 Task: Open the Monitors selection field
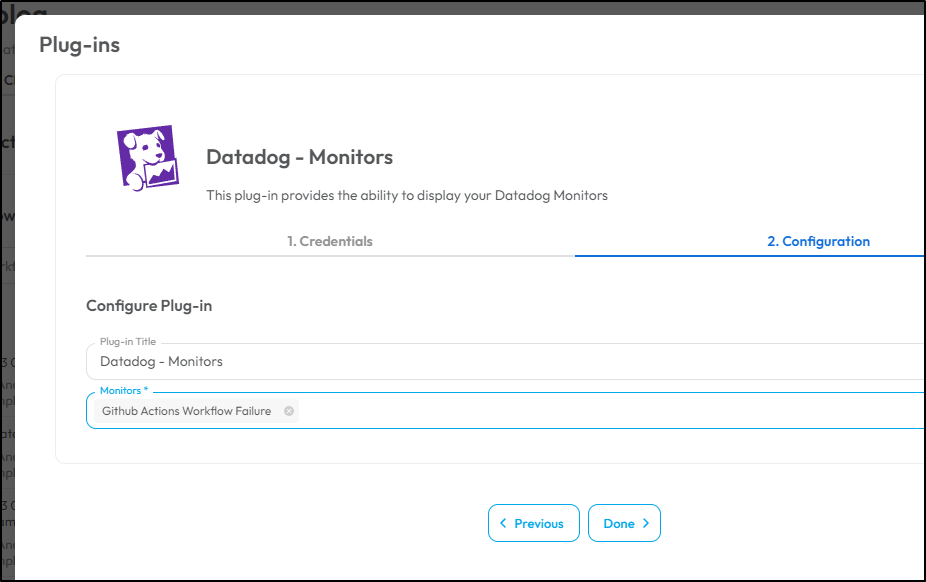[506, 411]
